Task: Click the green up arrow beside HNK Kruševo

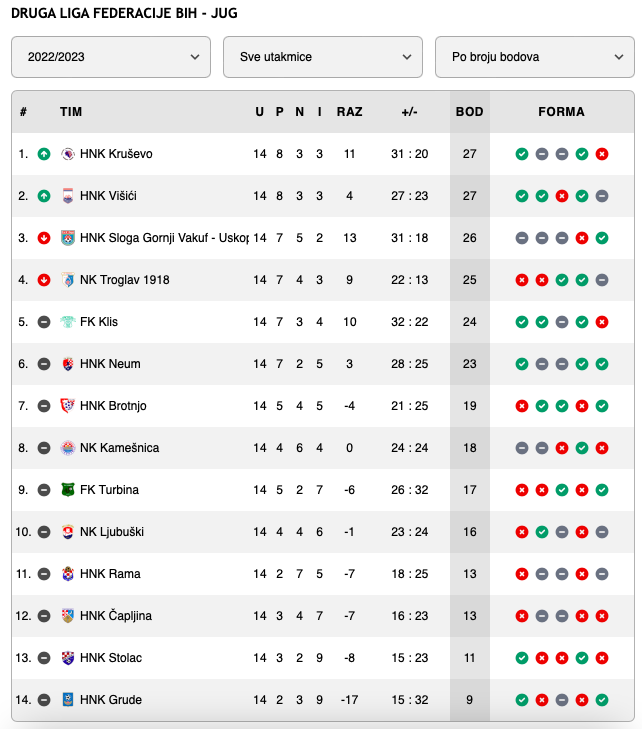Action: point(44,154)
